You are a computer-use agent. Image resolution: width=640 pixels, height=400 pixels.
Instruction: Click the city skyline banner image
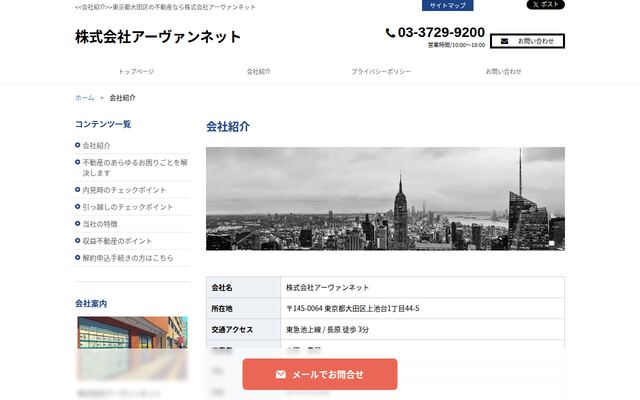coord(385,199)
